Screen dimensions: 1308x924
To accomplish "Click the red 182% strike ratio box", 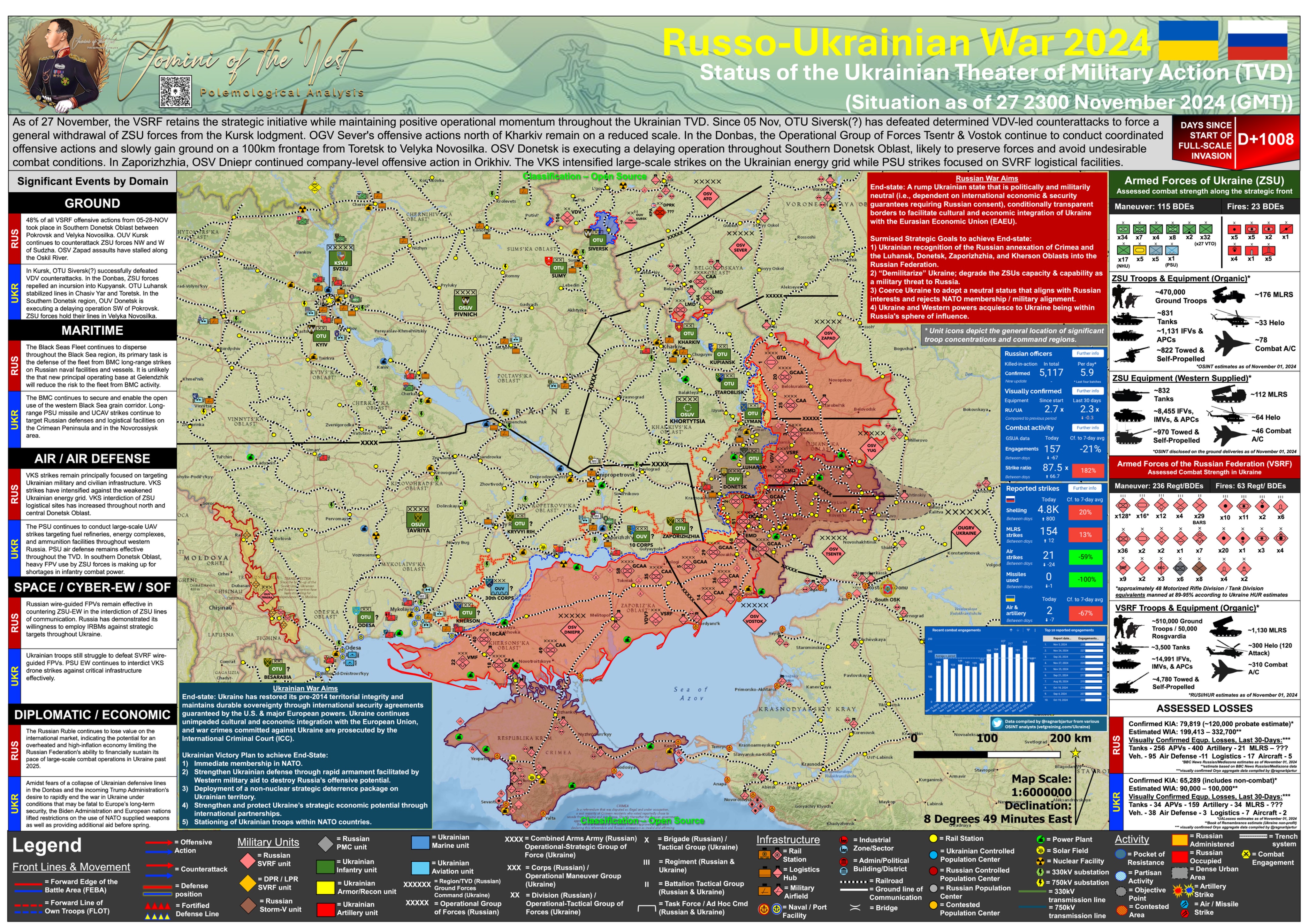I will click(x=1088, y=470).
